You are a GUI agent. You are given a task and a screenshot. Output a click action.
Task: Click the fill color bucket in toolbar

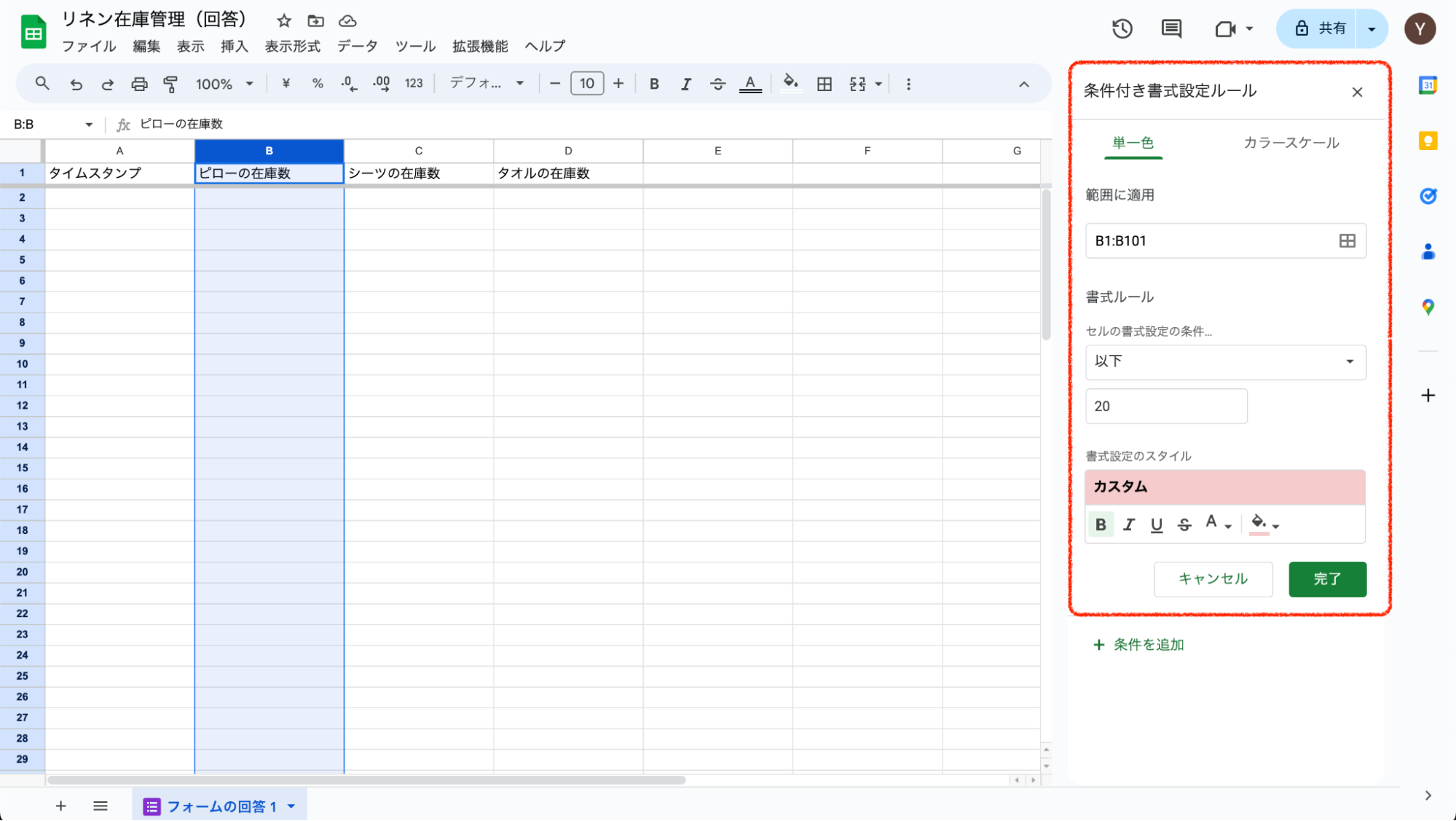tap(790, 82)
